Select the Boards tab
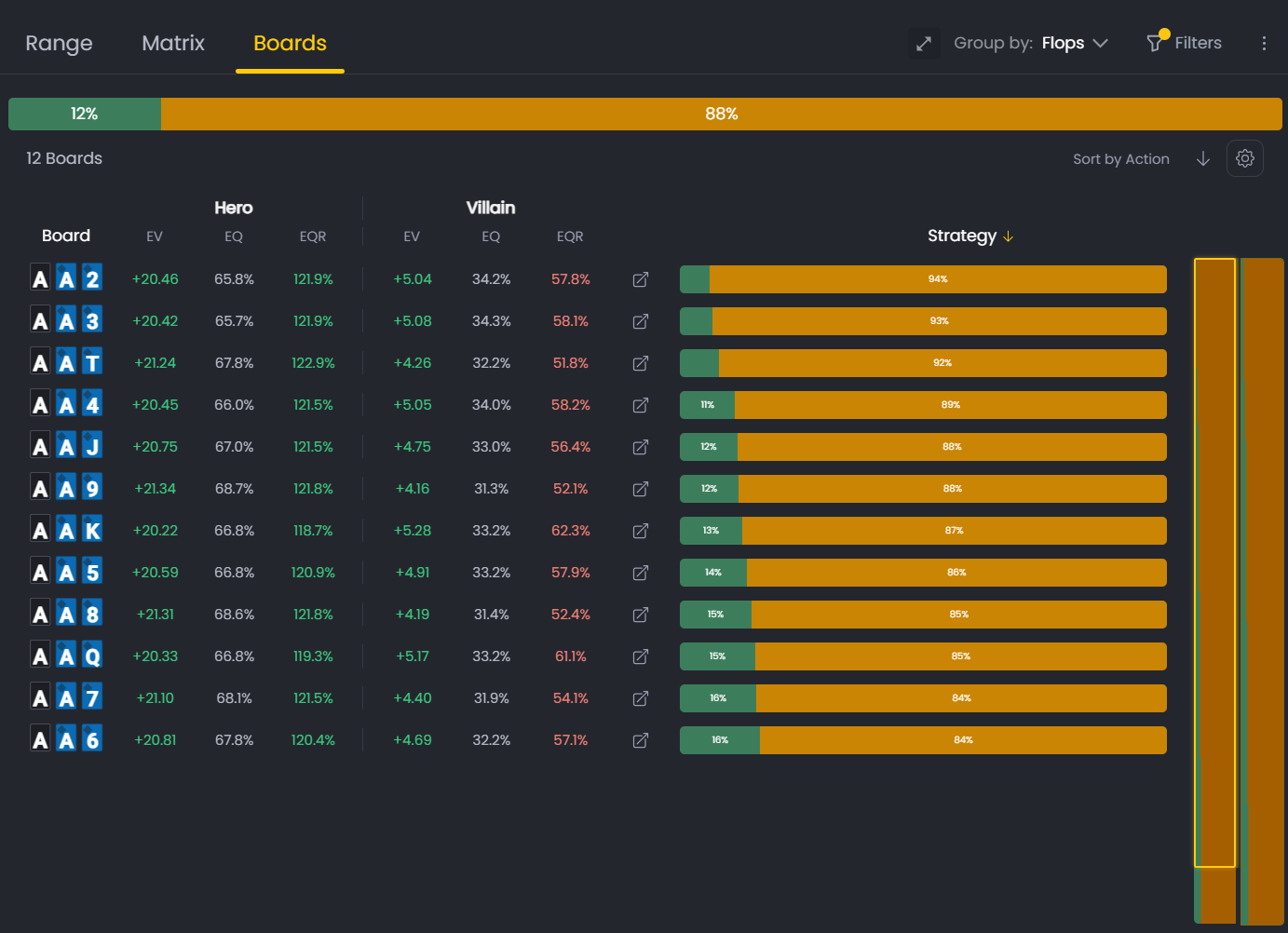This screenshot has height=933, width=1288. pos(290,43)
